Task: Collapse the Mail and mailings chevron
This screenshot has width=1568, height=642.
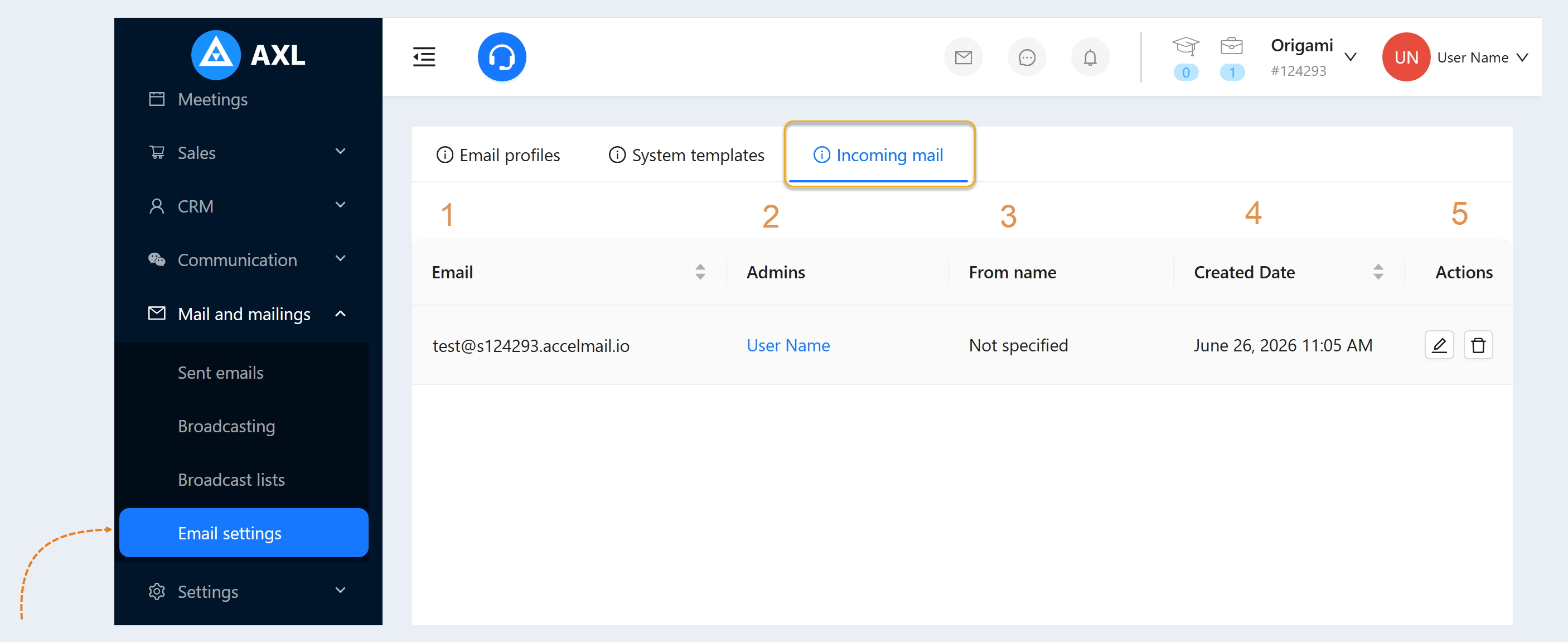Action: pos(340,313)
